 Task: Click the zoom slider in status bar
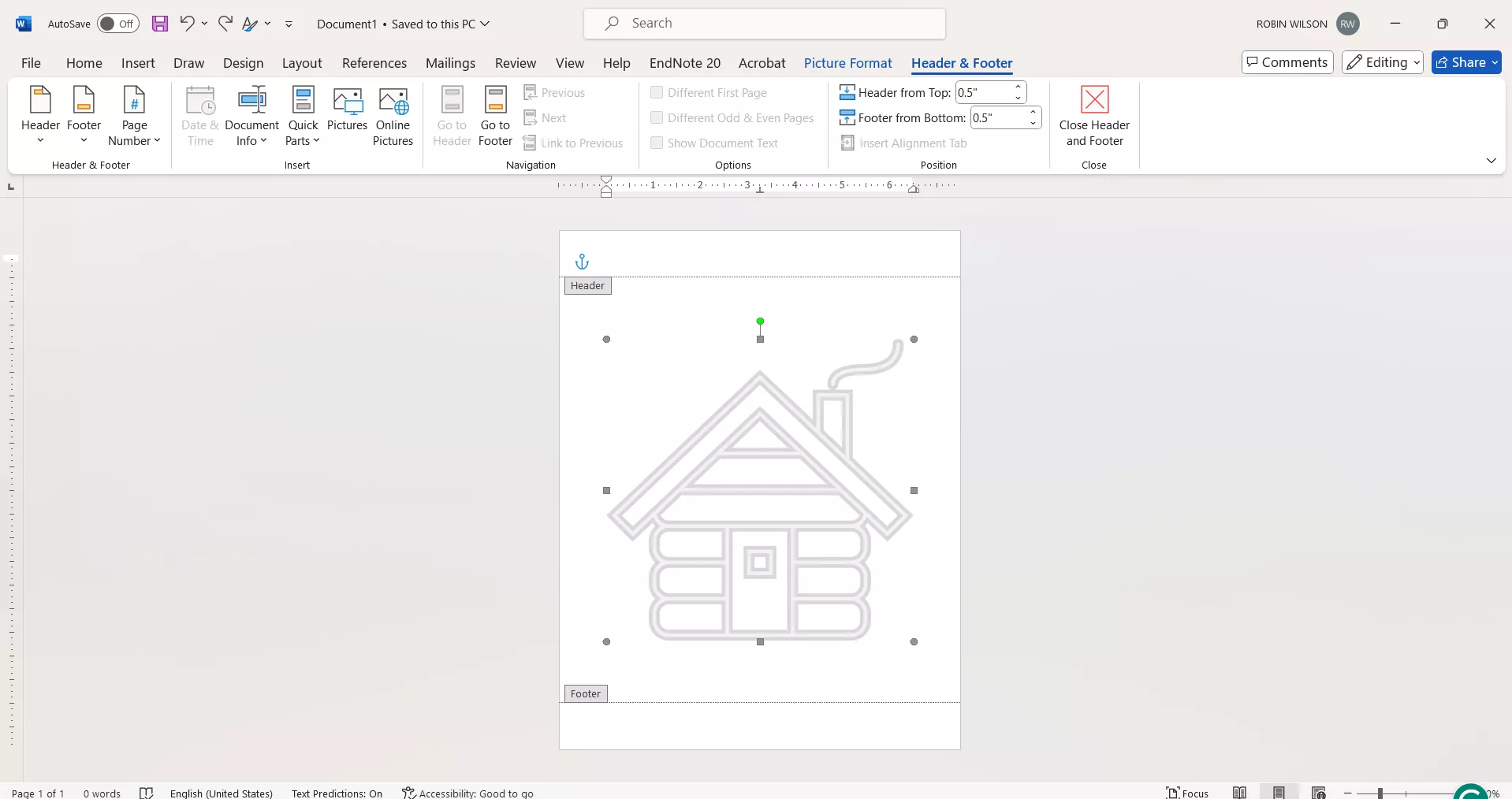1381,793
